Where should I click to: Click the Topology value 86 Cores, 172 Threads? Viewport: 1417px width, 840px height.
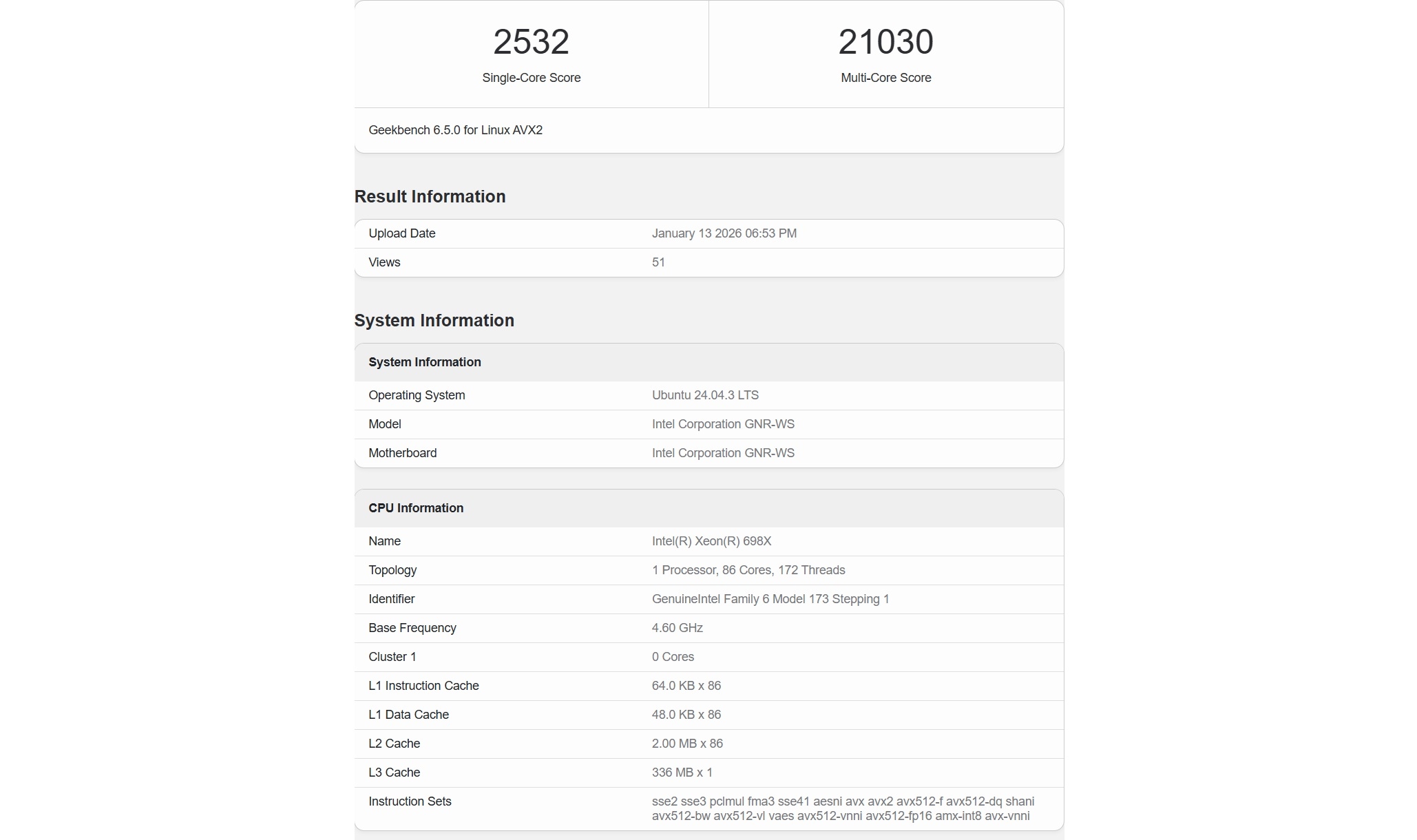(x=748, y=570)
